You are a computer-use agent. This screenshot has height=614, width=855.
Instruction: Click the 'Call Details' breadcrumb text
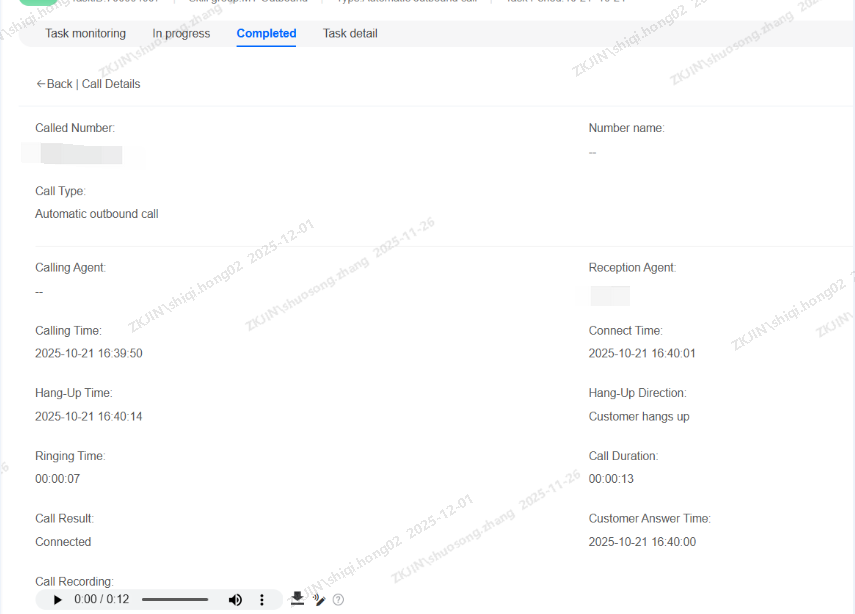(x=111, y=84)
